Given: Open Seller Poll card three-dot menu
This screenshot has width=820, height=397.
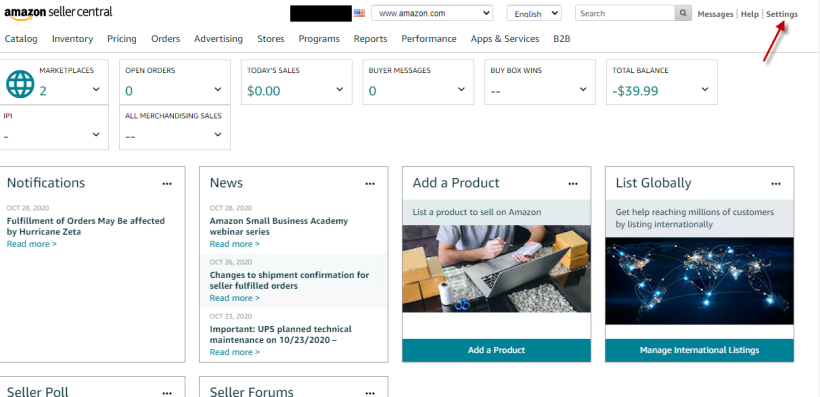Looking at the screenshot, I should (167, 393).
